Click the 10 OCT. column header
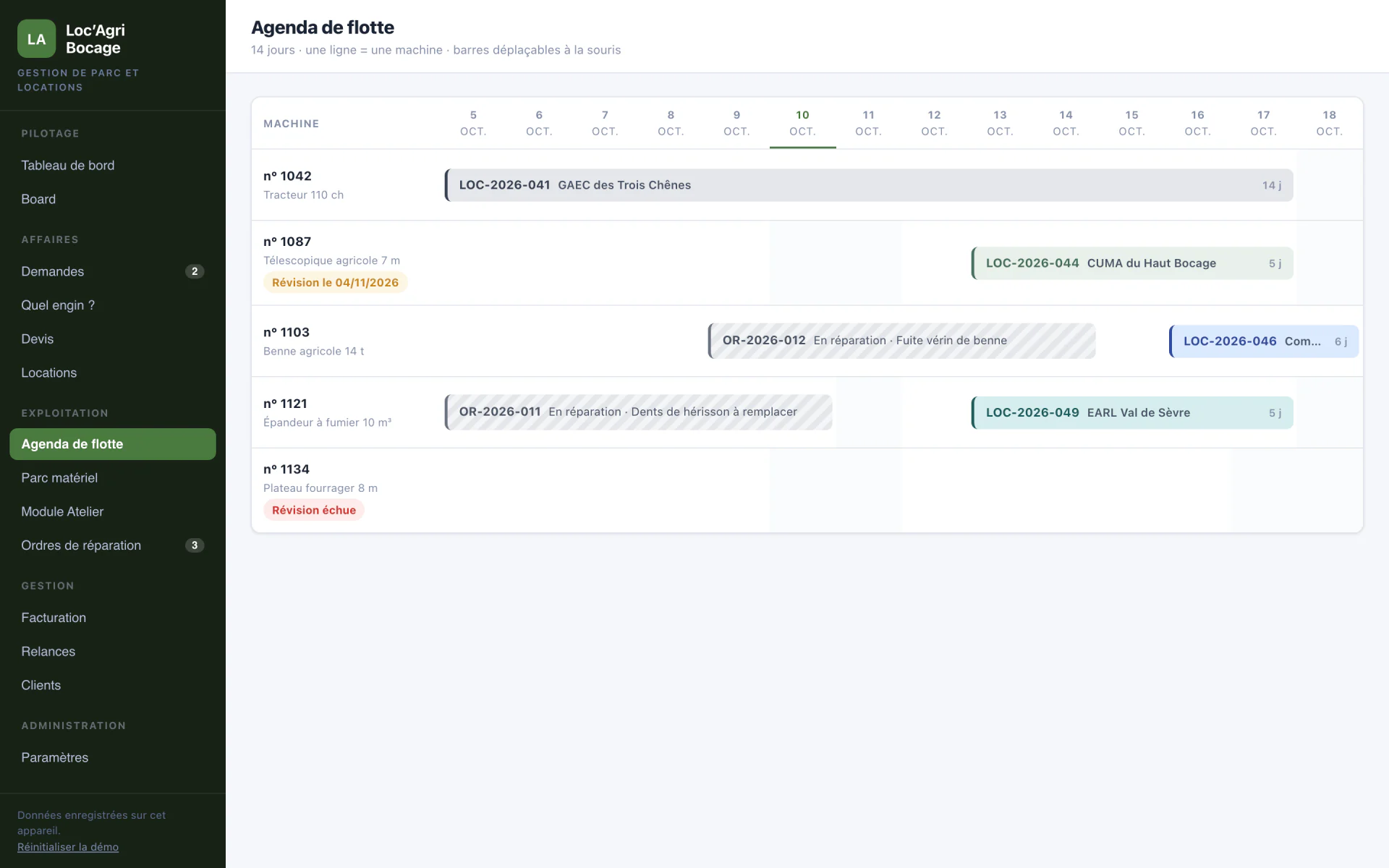This screenshot has height=868, width=1389. point(802,123)
